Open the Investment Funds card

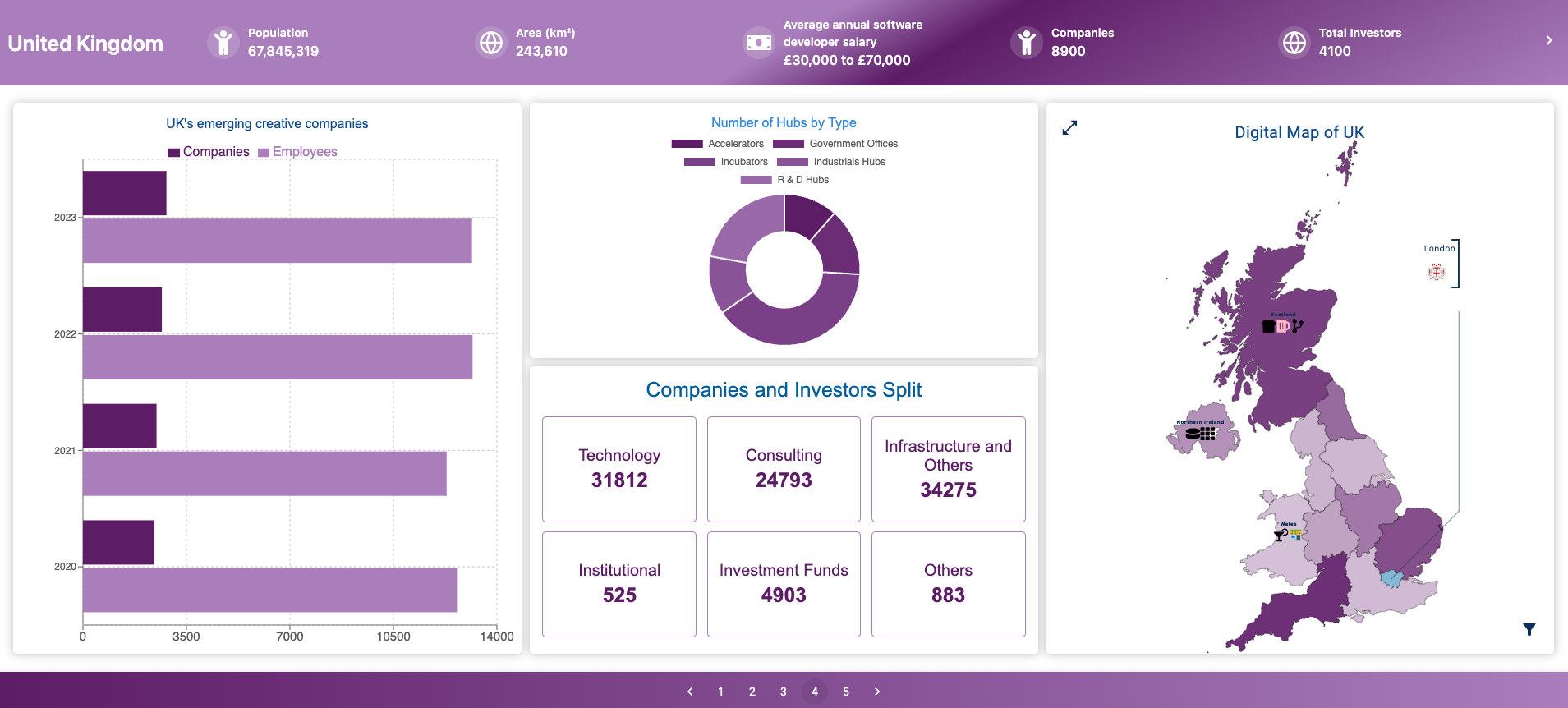click(x=784, y=584)
